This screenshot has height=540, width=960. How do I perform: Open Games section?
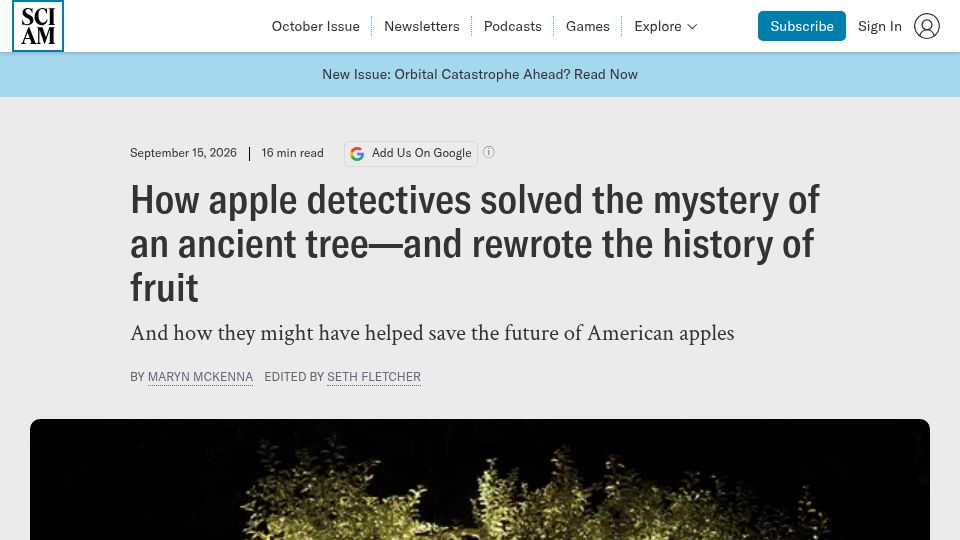click(x=587, y=26)
